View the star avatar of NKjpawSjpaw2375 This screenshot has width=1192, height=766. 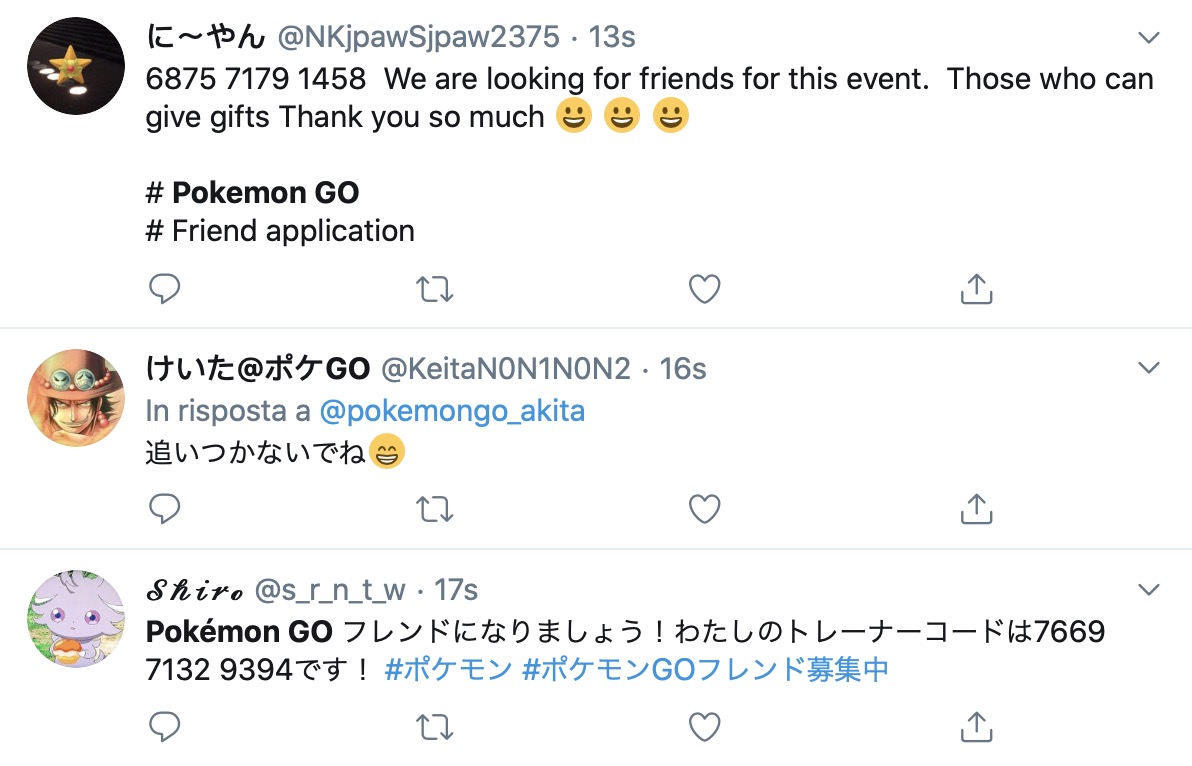click(x=76, y=66)
